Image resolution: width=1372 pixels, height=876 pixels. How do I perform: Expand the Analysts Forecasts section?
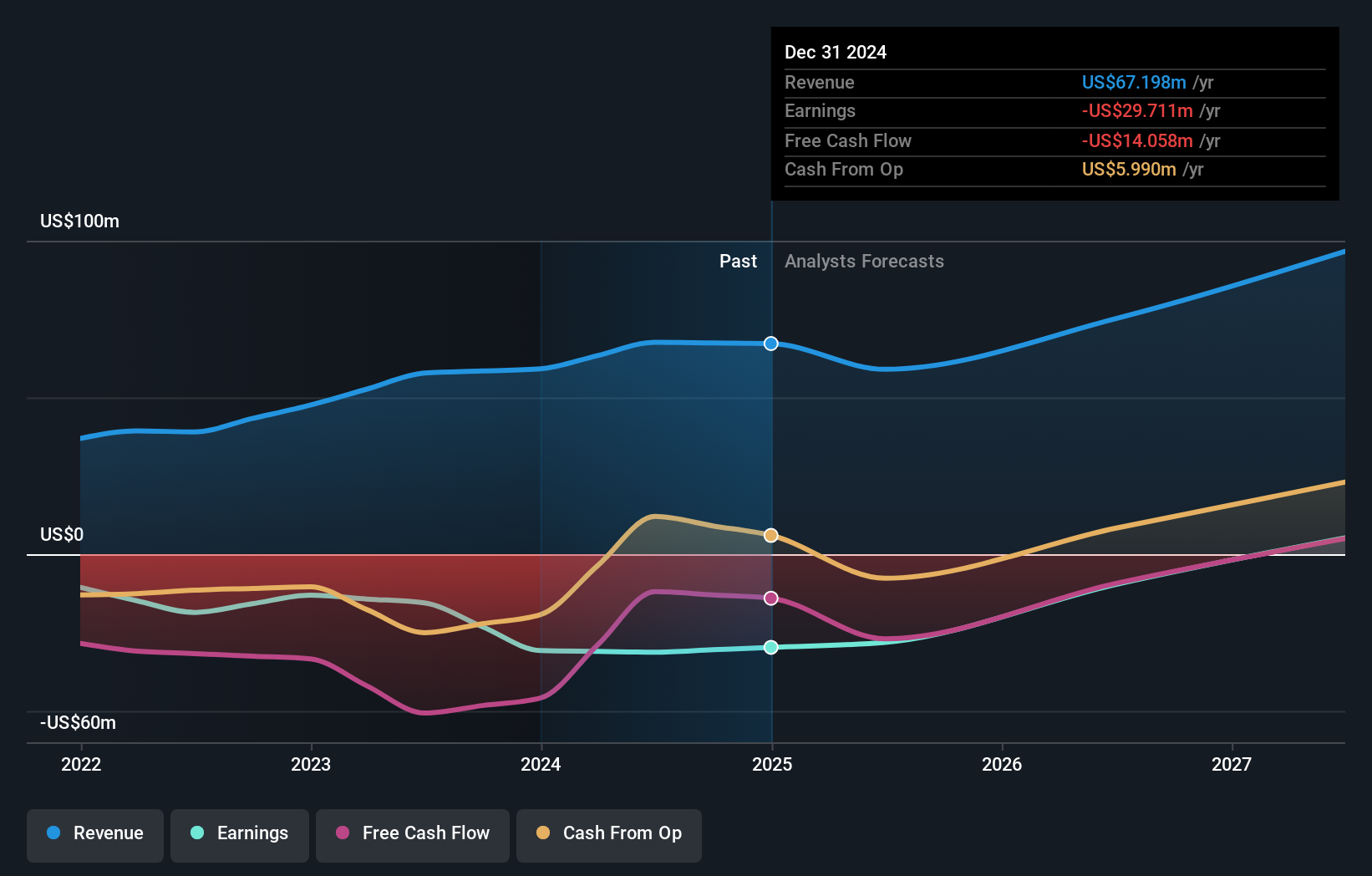pyautogui.click(x=864, y=261)
